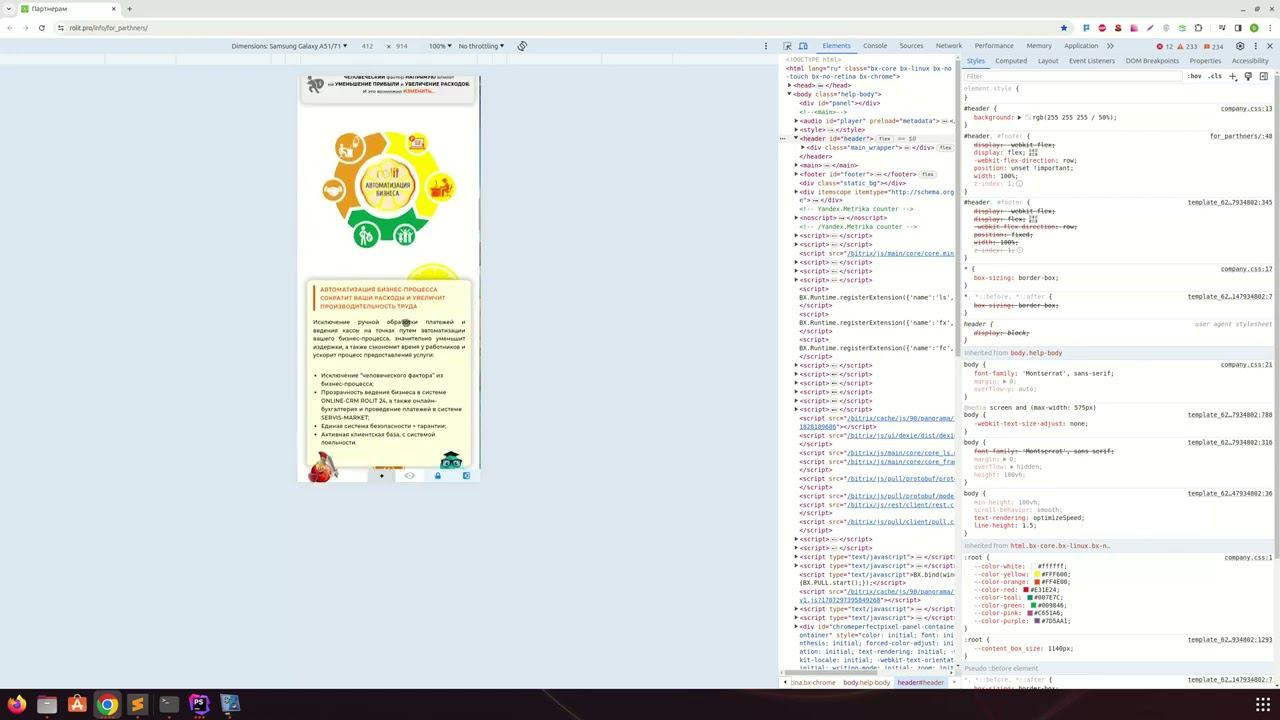Click the orange #FF4E00 color swatch
Screen dimensions: 1280x720
pyautogui.click(x=1037, y=582)
